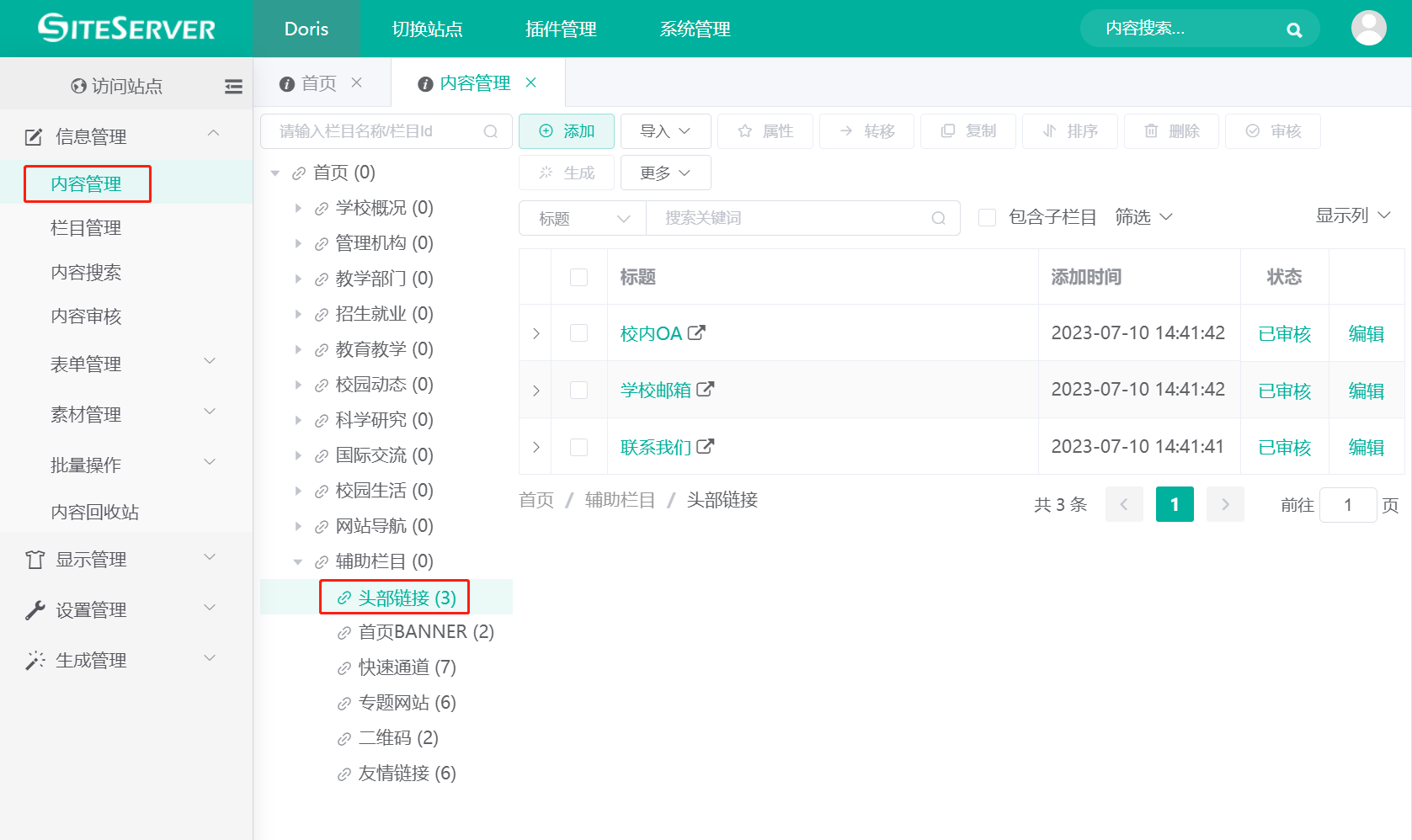Open the 系统管理 menu

click(x=694, y=29)
